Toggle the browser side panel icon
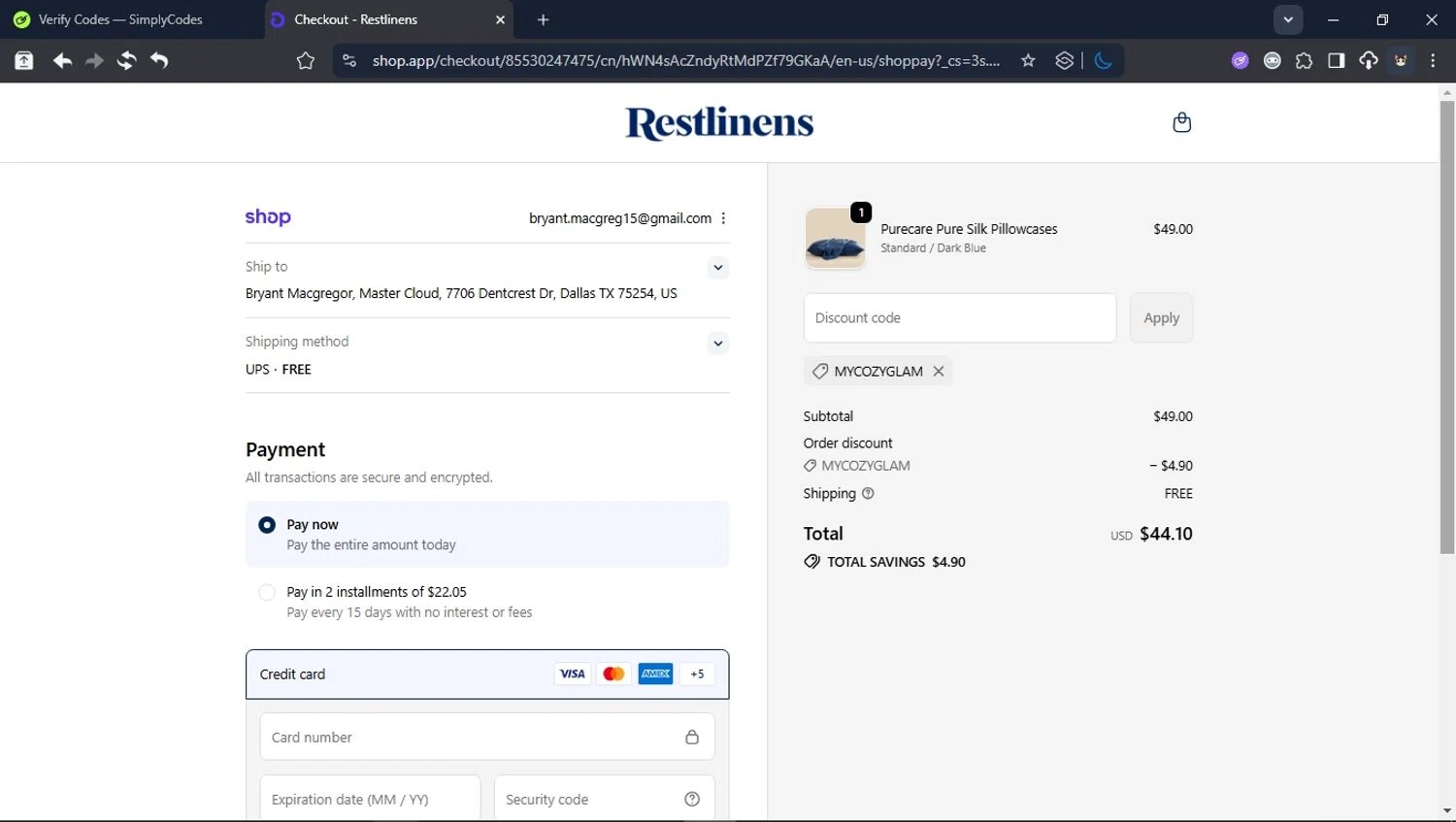Screen dimensions: 1456x822 (x=1336, y=60)
